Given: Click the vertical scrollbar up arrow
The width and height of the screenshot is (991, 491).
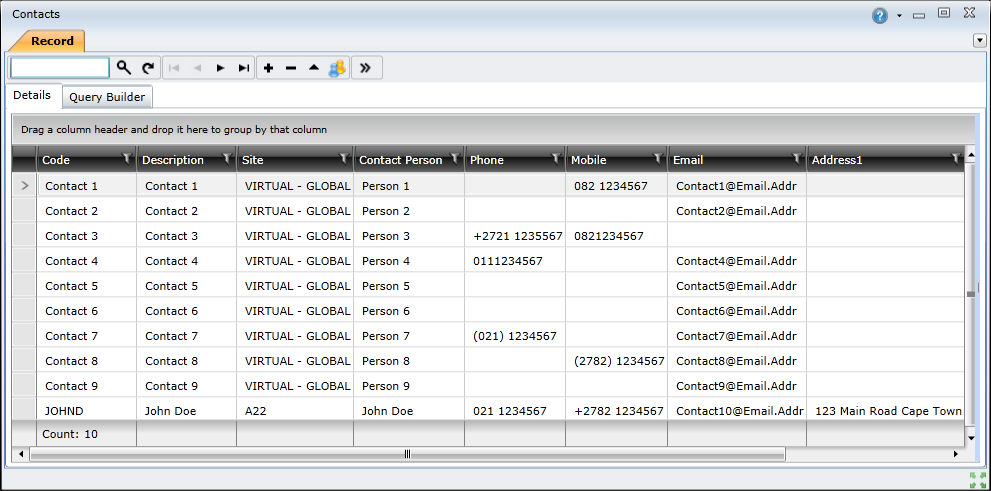Looking at the screenshot, I should click(971, 153).
